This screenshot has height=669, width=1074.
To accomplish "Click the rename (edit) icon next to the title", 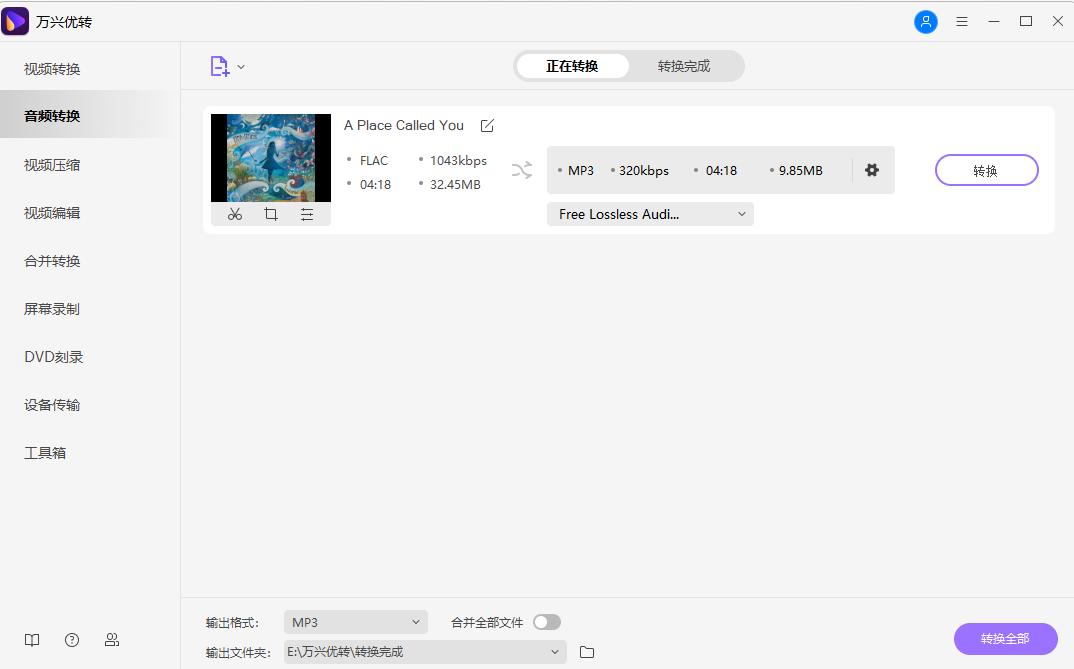I will 487,125.
